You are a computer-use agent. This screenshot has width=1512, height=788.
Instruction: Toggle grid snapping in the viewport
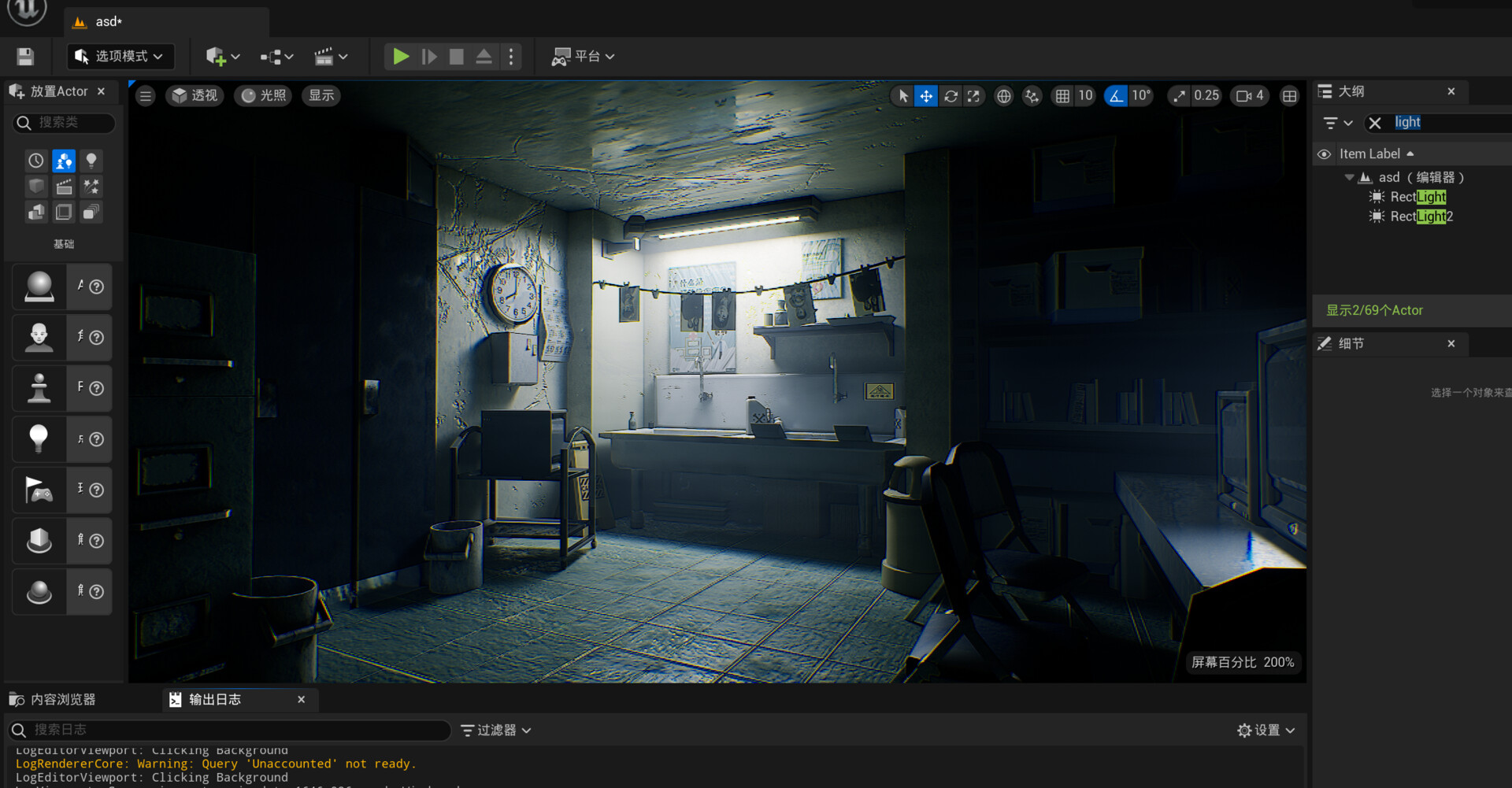(1063, 95)
